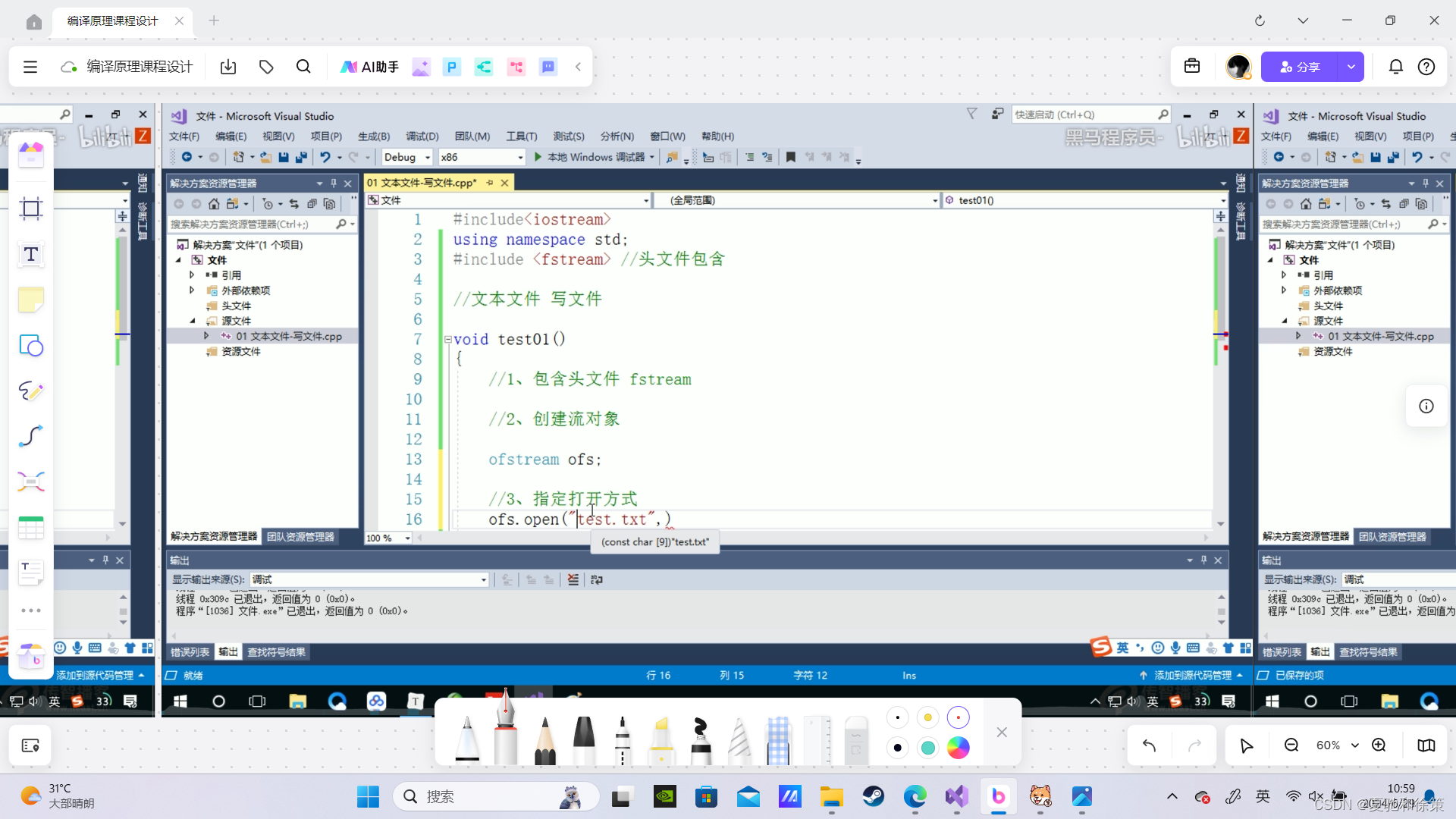Switch to 编译原理课程设计 tab

point(113,20)
